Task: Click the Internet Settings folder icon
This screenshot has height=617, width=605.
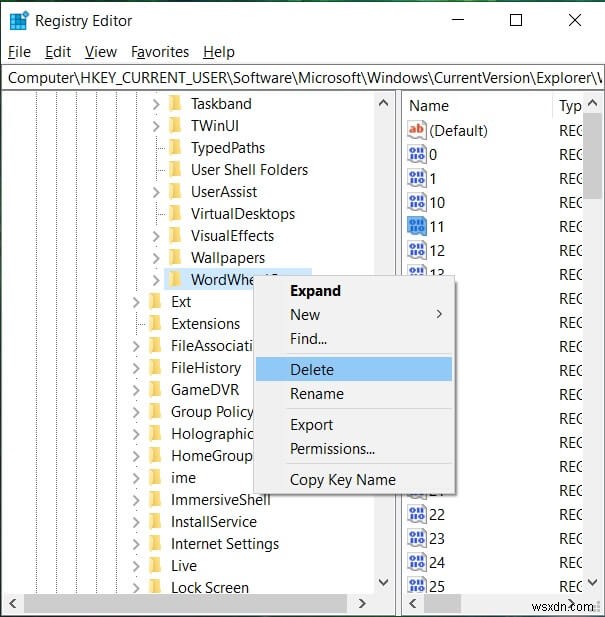Action: pyautogui.click(x=155, y=544)
